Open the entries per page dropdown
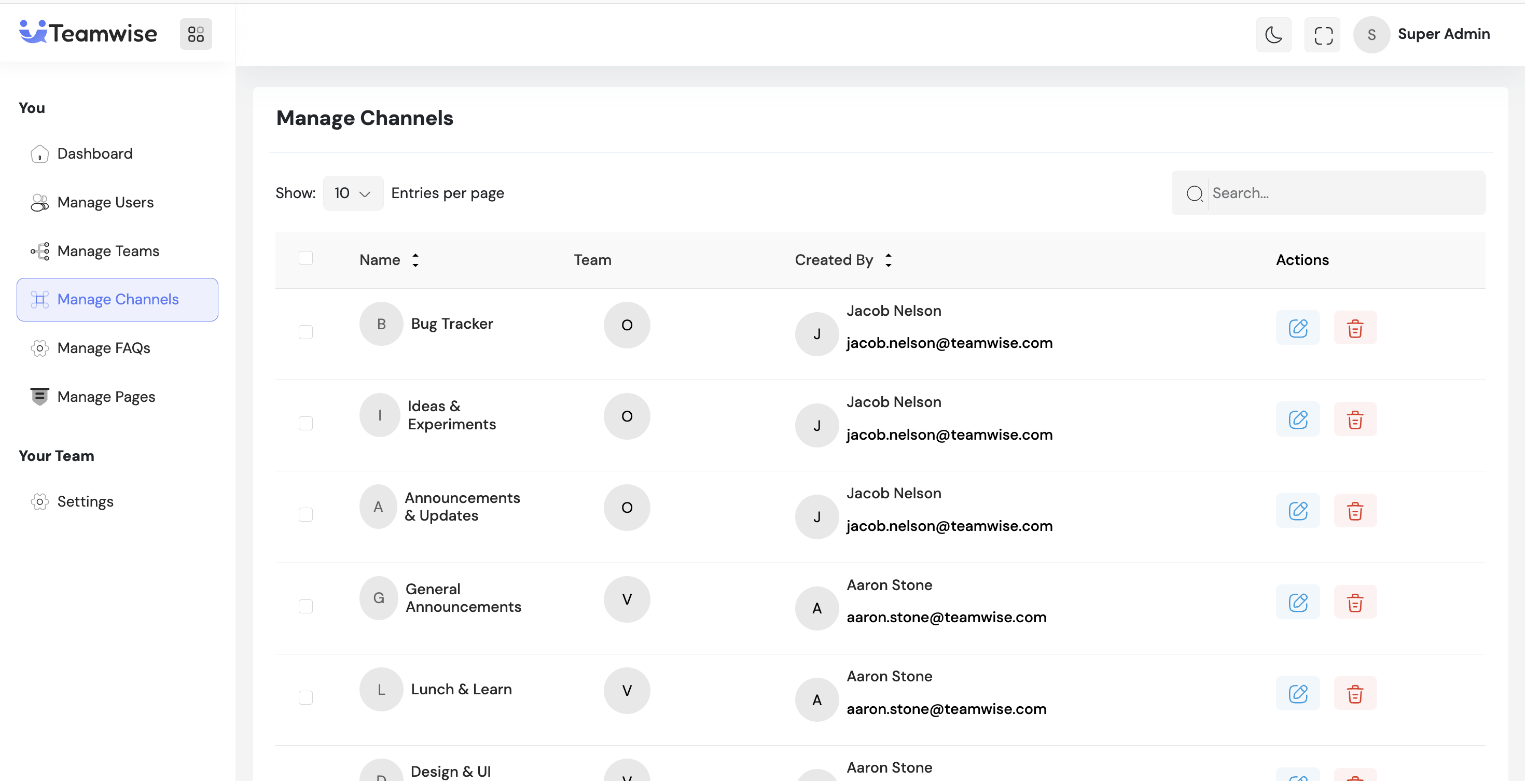Image resolution: width=1525 pixels, height=784 pixels. pyautogui.click(x=353, y=193)
